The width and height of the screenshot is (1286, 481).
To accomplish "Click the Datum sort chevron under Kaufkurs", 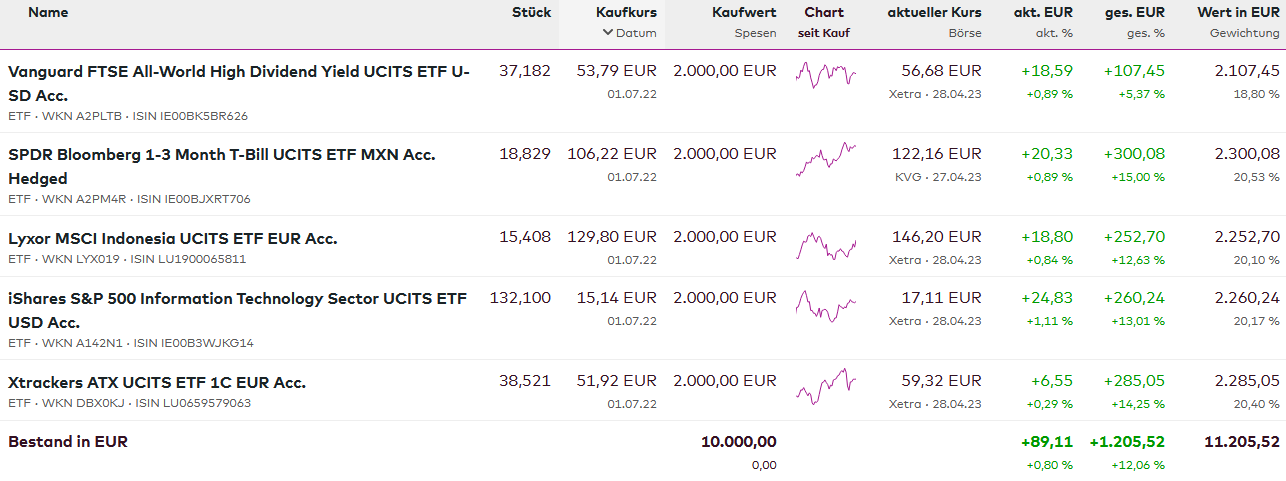I will pyautogui.click(x=608, y=33).
